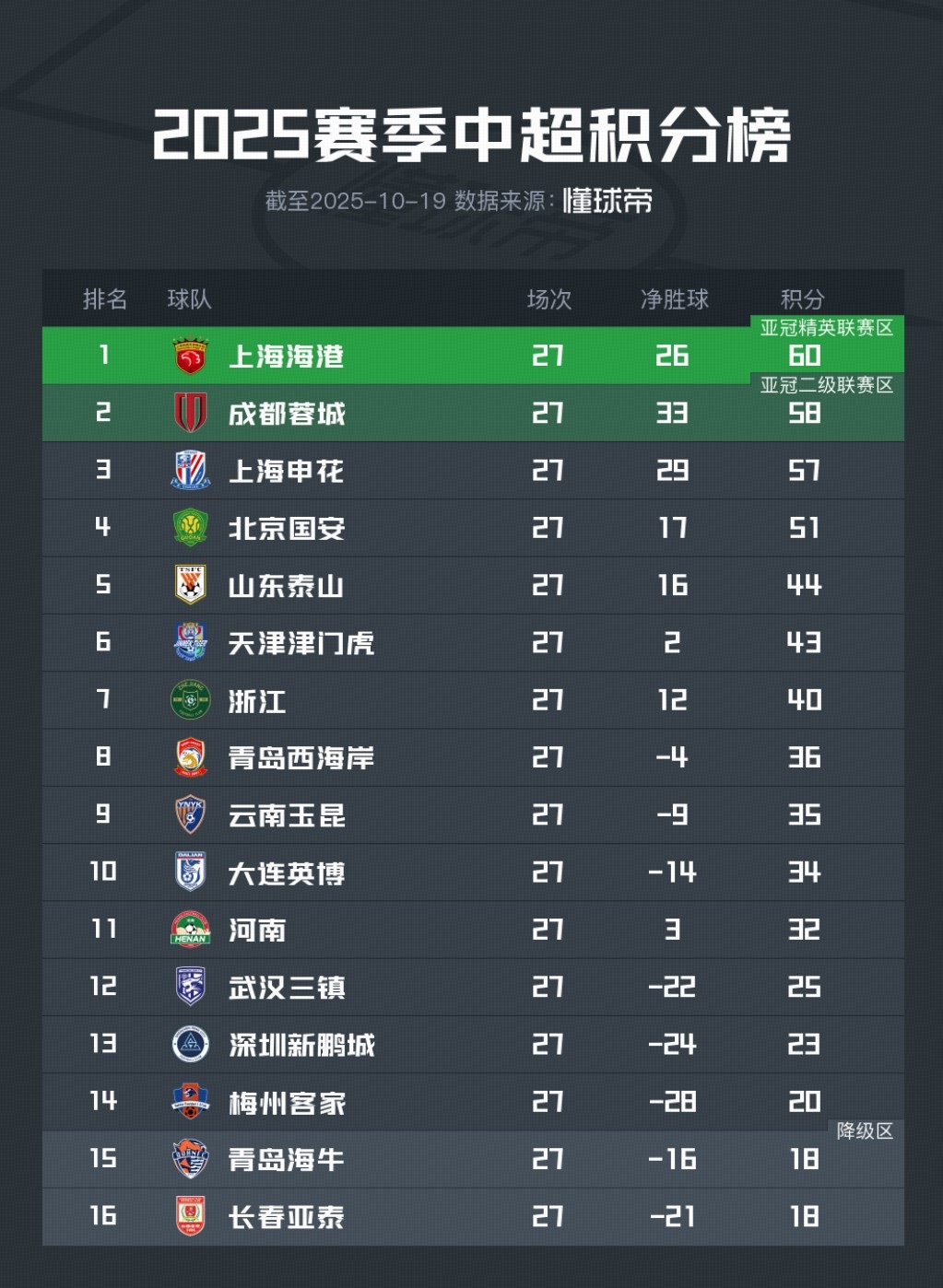Click the Beijing Guoan (北京国安) green badge
Viewport: 943px width, 1288px height.
191,528
